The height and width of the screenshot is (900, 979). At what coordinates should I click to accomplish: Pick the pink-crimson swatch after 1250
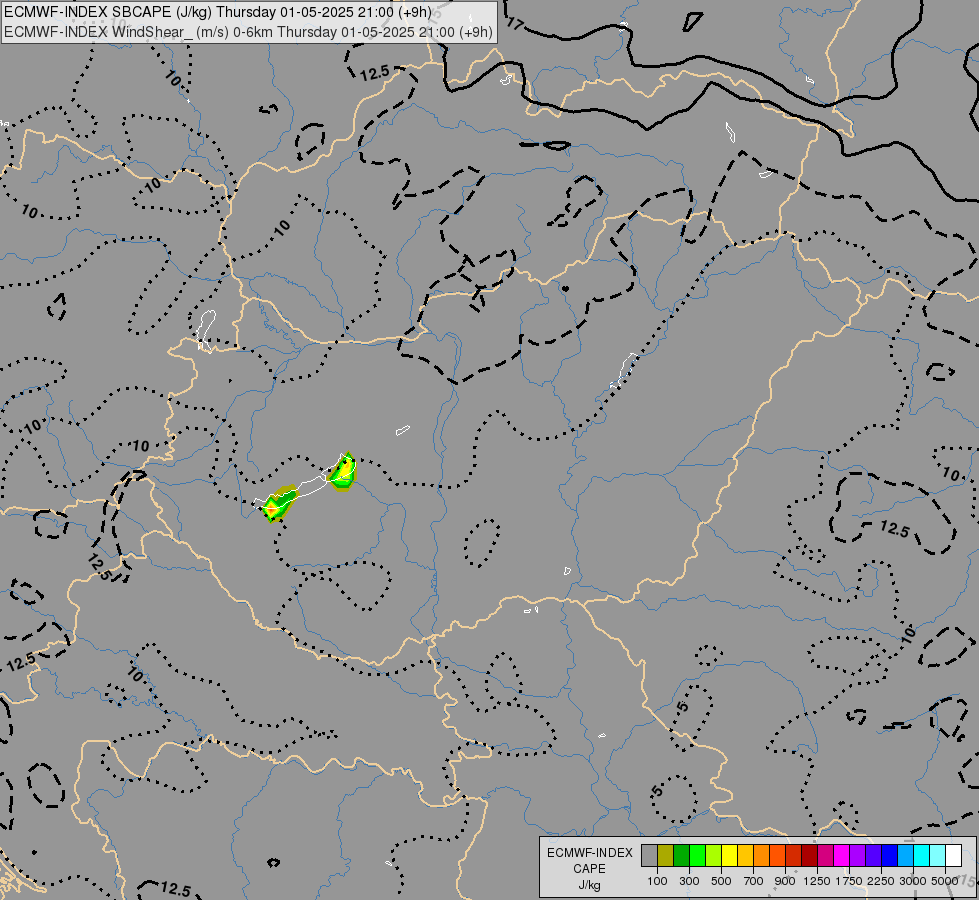(x=825, y=855)
